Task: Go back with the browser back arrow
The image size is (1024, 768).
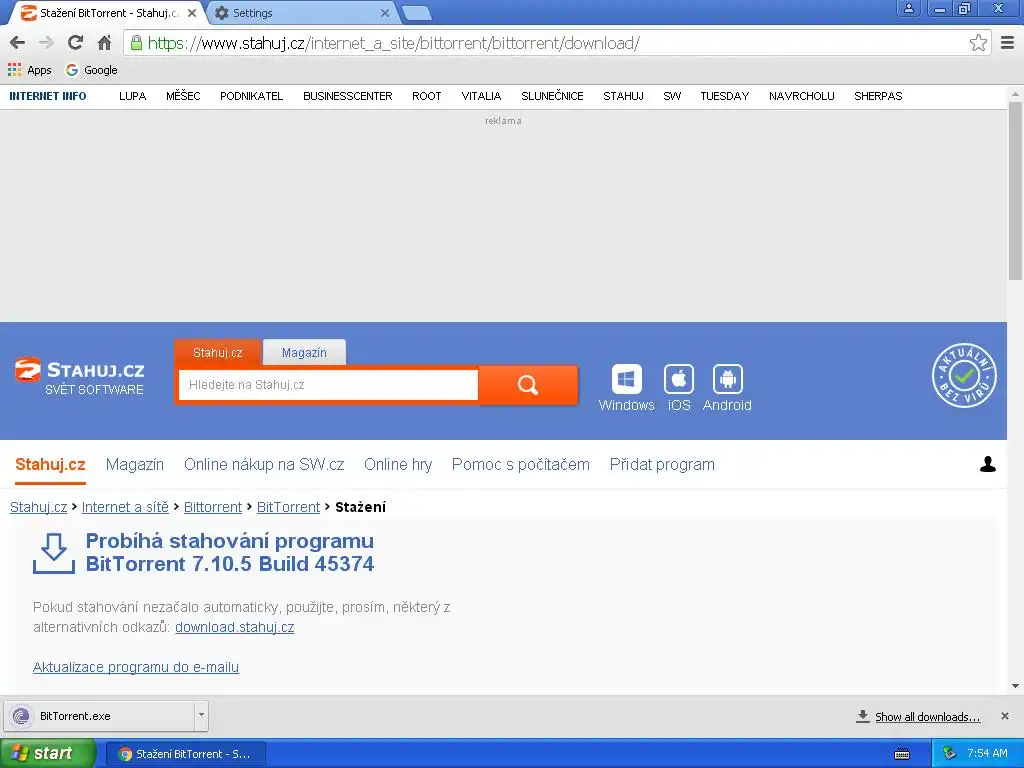Action: (x=18, y=43)
